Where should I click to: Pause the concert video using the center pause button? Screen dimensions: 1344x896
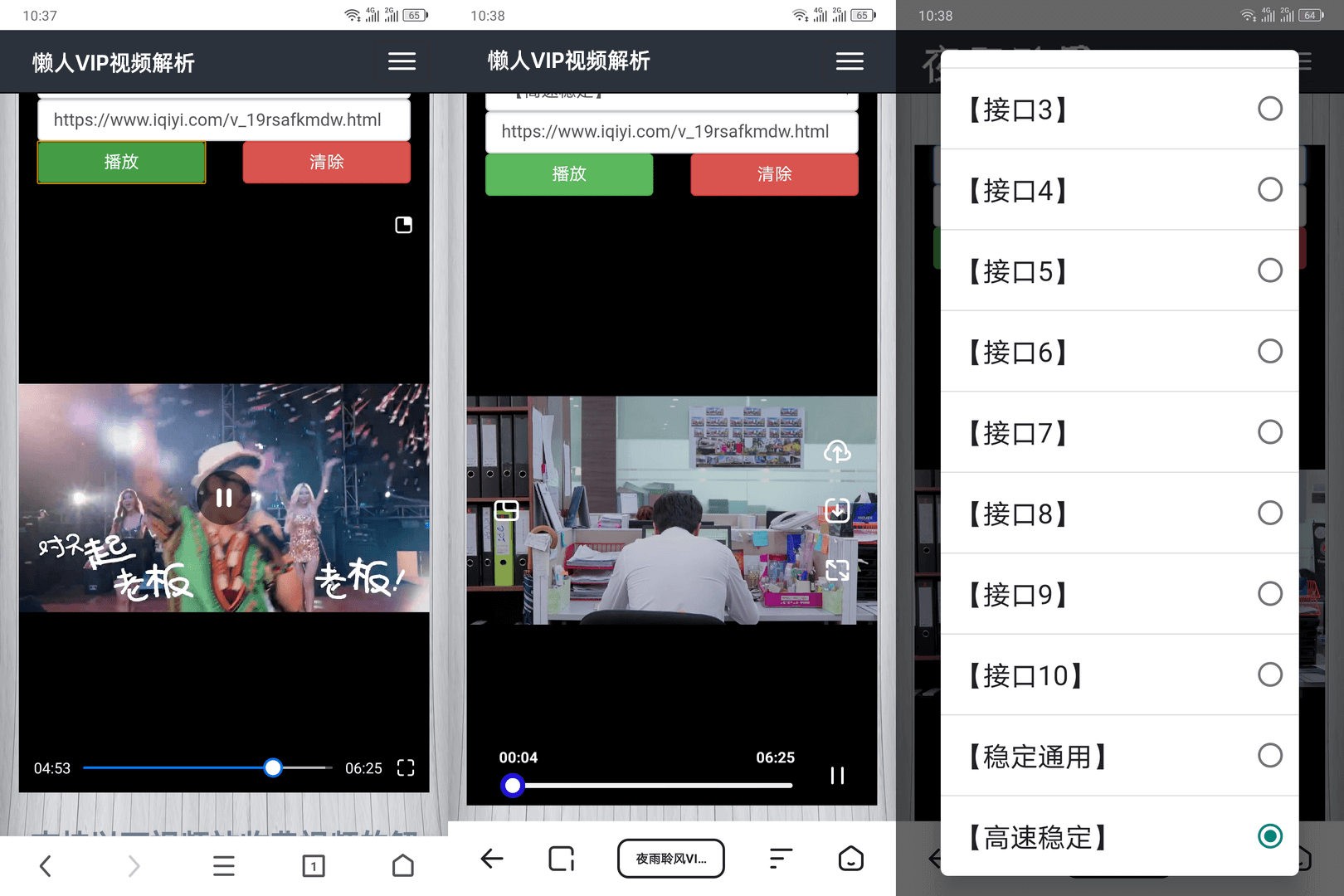click(x=224, y=498)
